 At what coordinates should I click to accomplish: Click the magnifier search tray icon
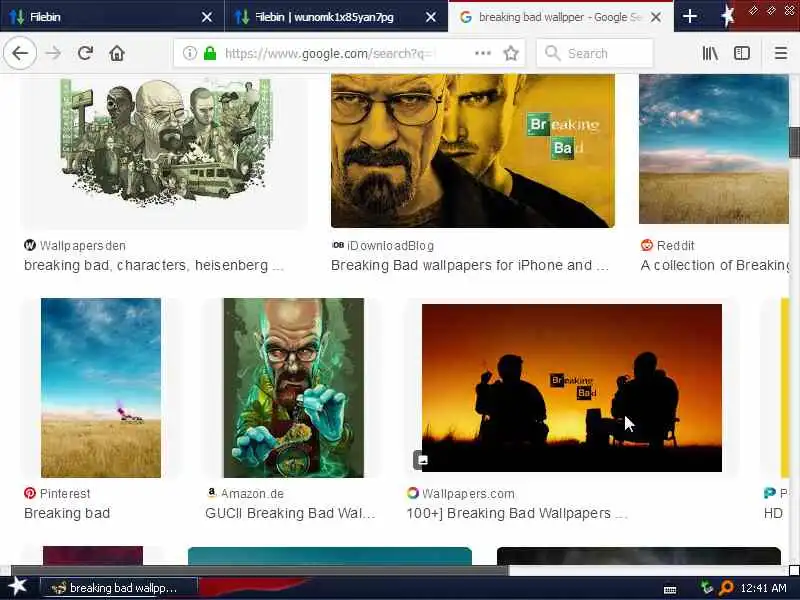coord(726,588)
